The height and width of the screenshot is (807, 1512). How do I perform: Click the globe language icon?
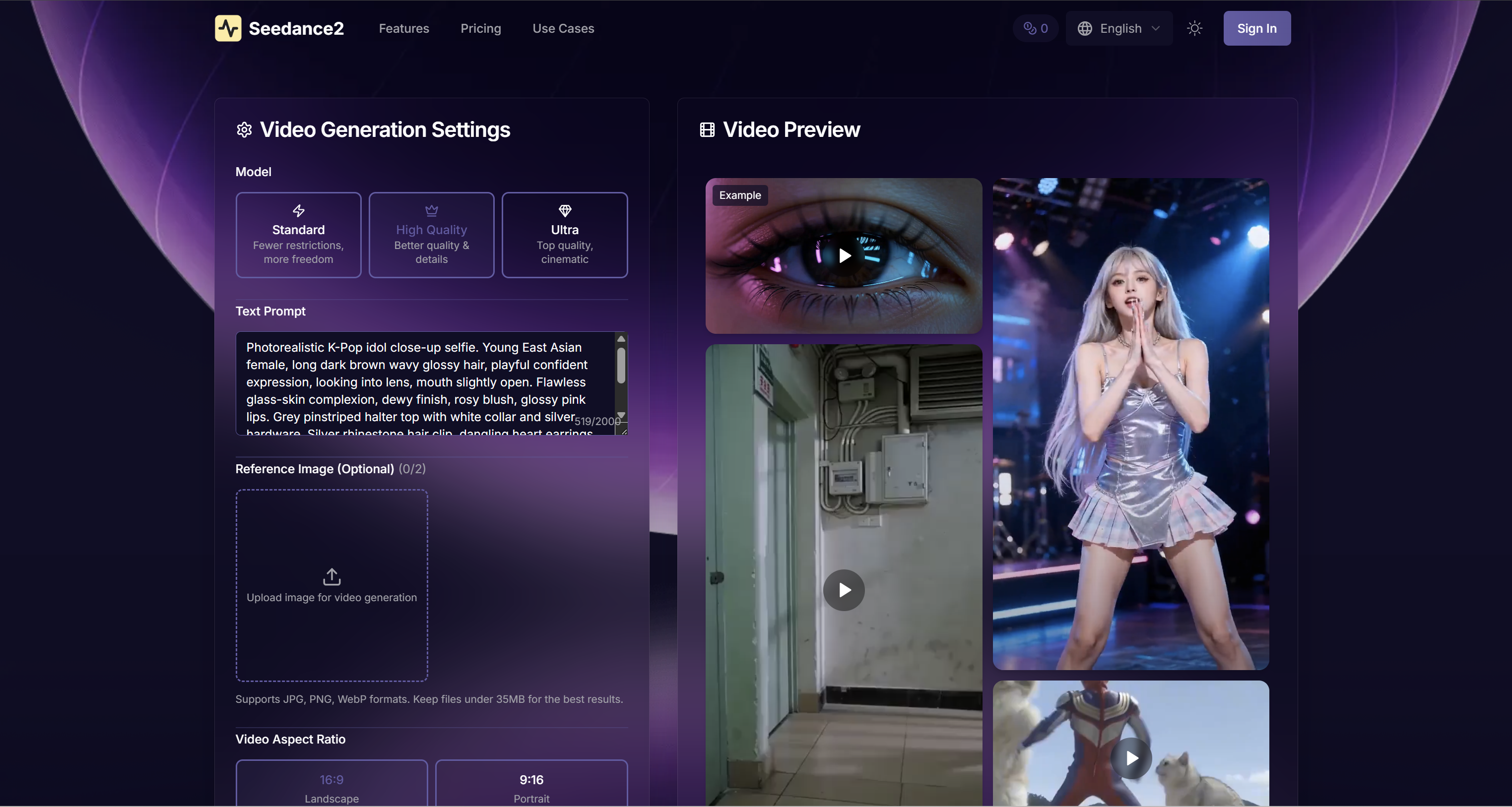pos(1085,28)
